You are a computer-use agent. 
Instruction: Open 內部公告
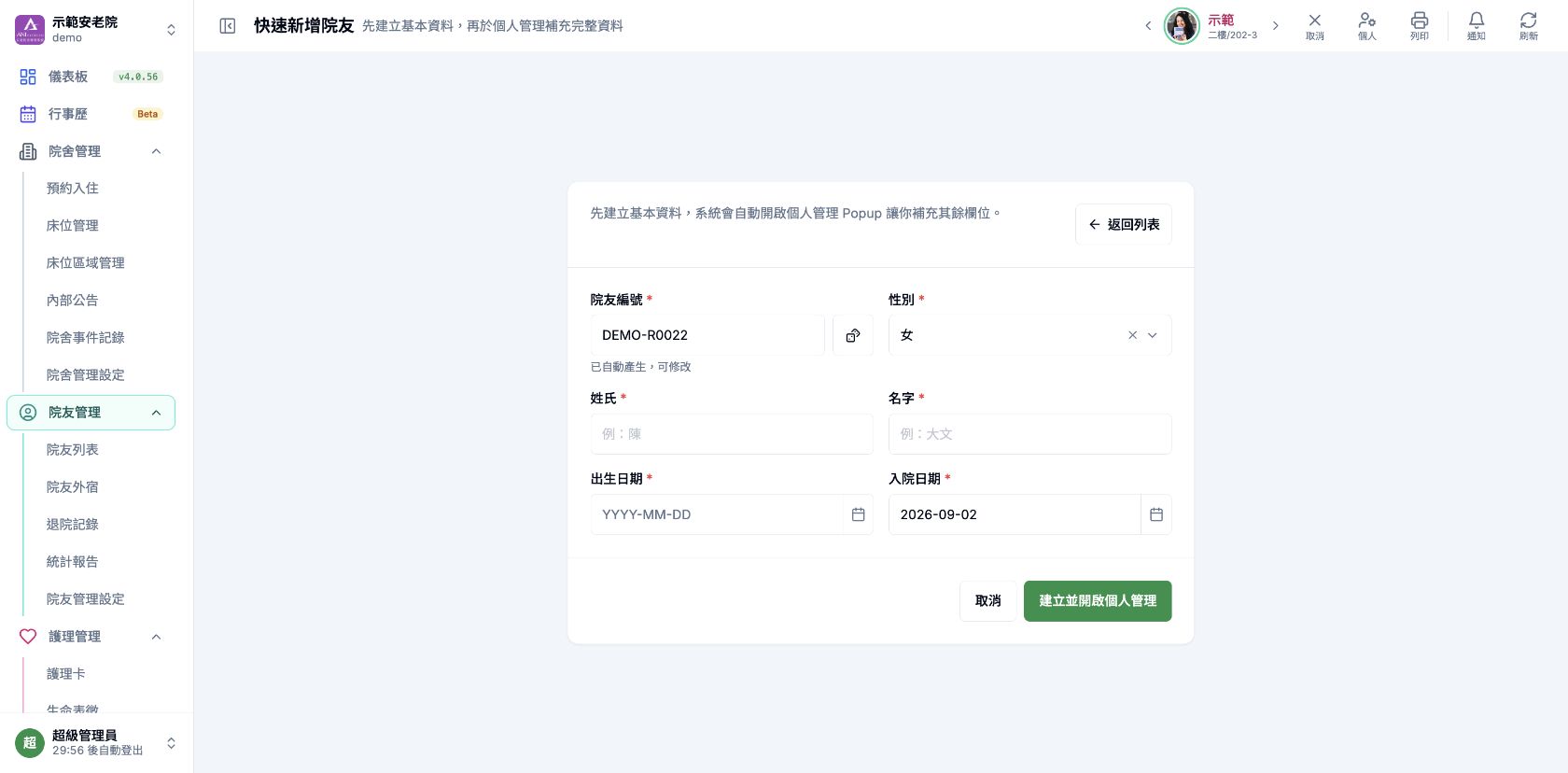point(73,301)
